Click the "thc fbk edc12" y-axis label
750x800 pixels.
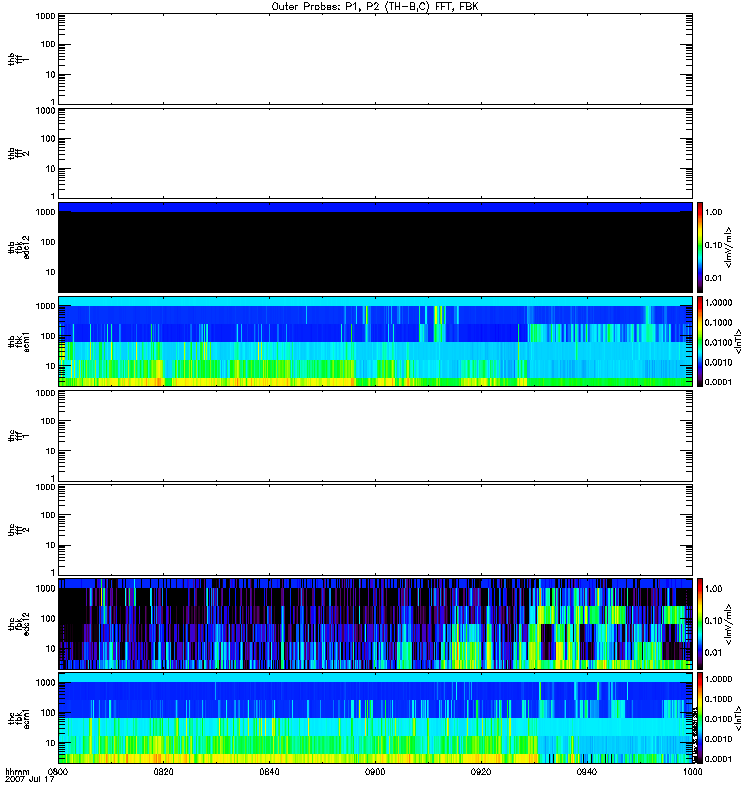point(18,624)
